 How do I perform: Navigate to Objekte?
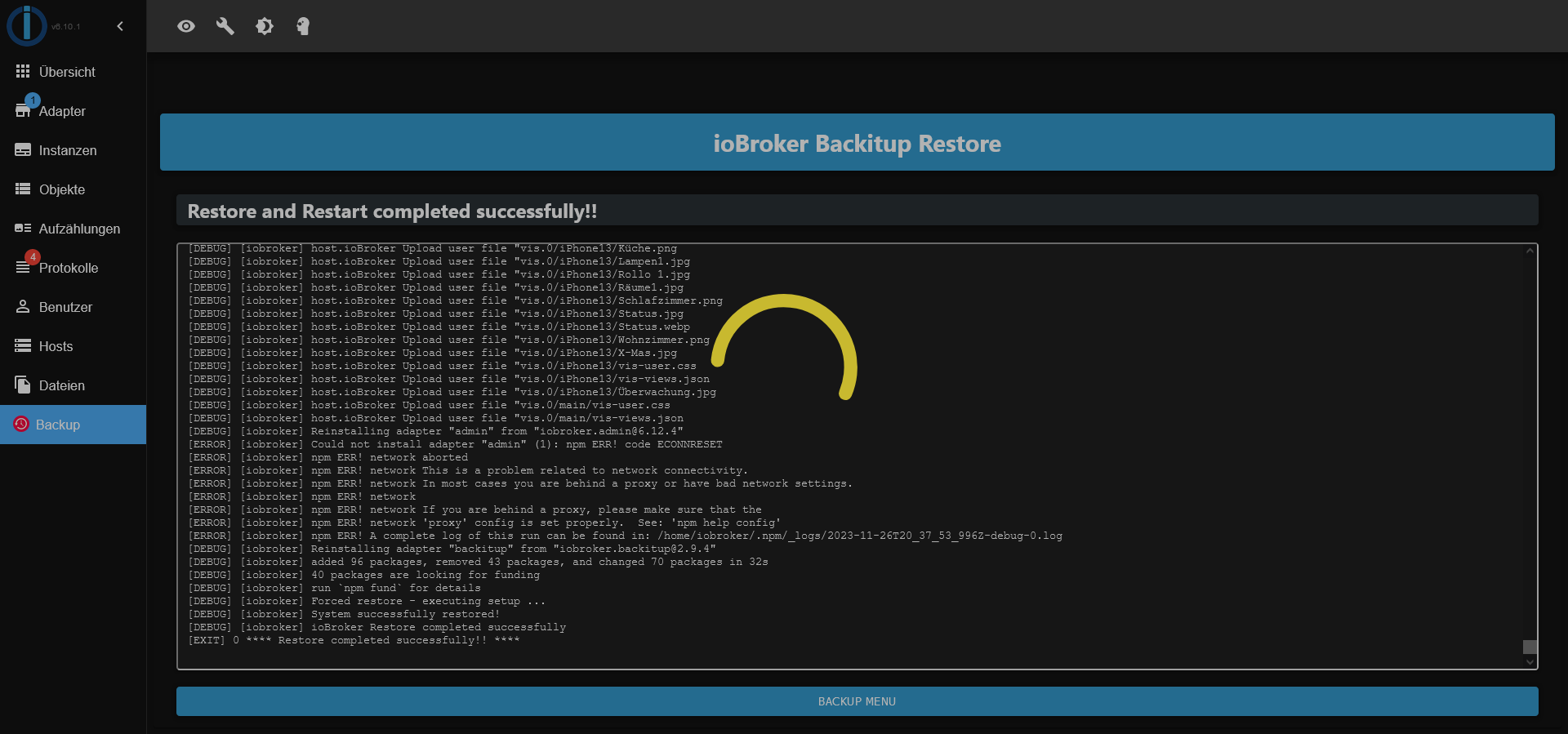click(x=73, y=189)
